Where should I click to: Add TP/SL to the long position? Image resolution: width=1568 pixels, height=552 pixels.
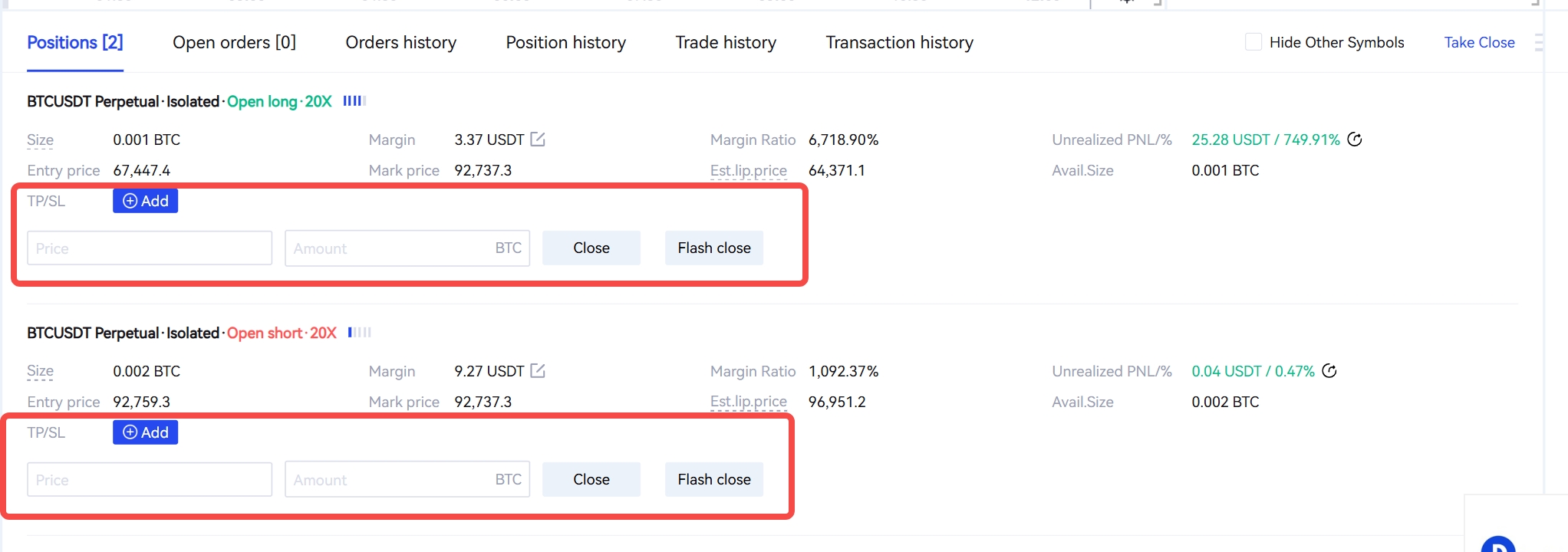145,201
